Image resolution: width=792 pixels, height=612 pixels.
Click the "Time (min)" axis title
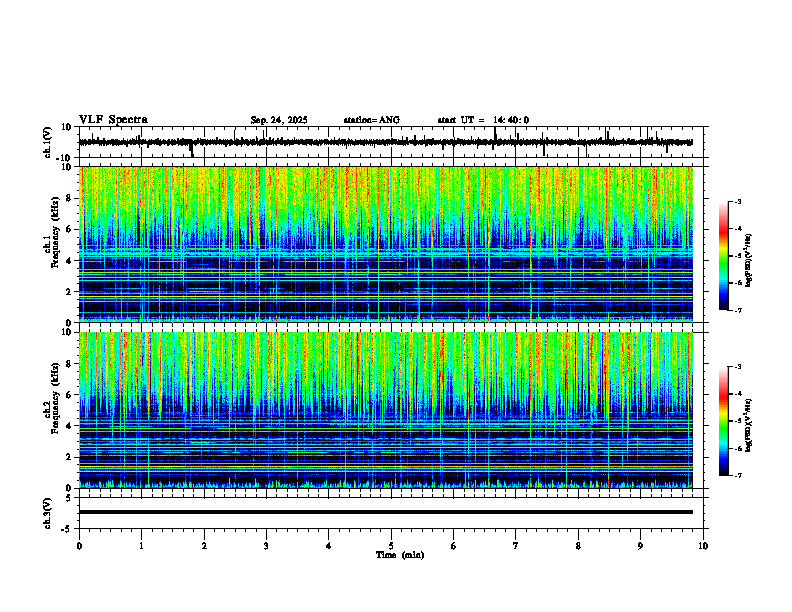click(400, 555)
